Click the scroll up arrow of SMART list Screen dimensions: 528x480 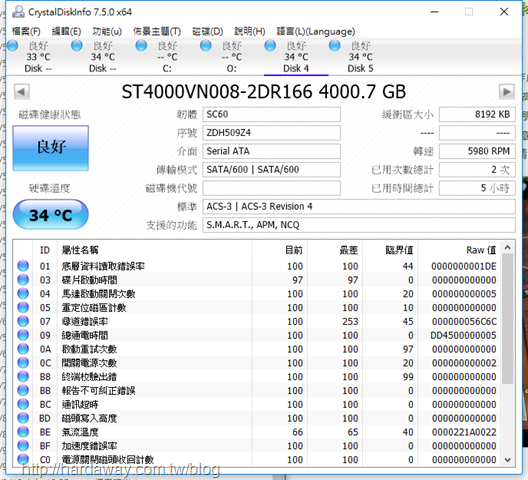point(507,248)
